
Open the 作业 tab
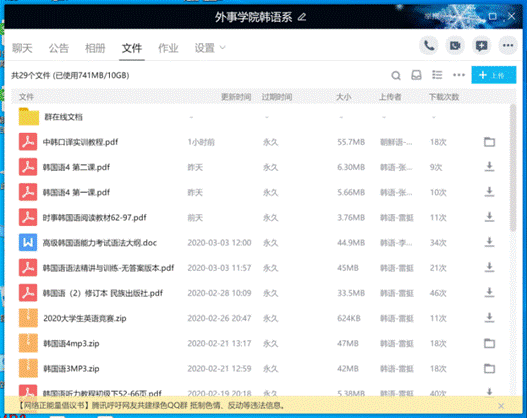click(x=168, y=48)
